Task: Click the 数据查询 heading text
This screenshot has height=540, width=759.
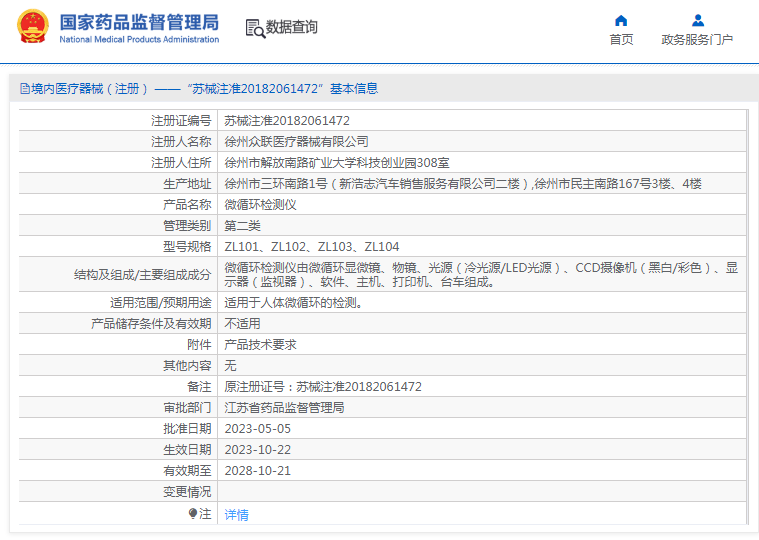Action: [291, 27]
